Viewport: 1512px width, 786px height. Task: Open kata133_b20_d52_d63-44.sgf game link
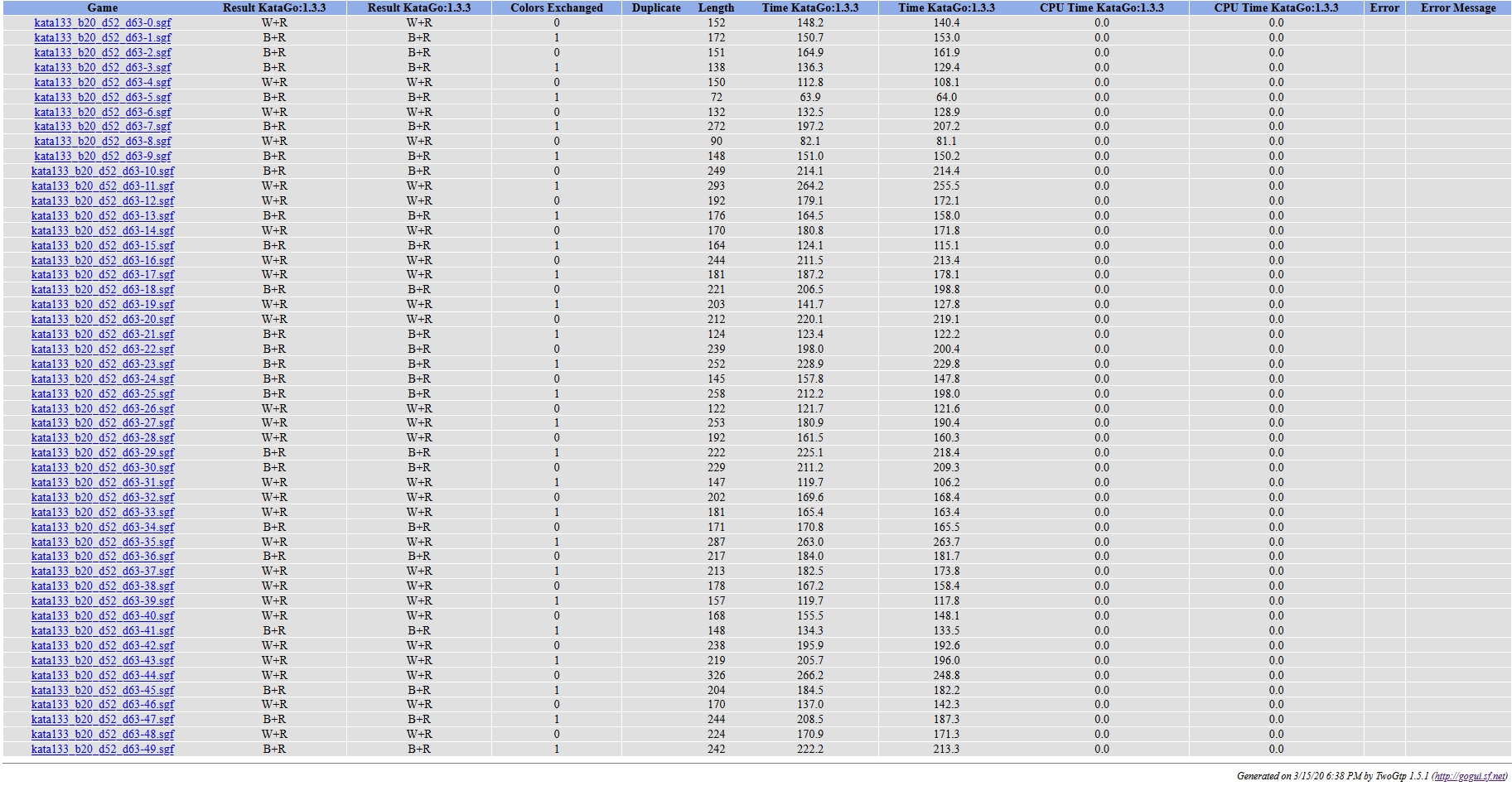[x=103, y=676]
